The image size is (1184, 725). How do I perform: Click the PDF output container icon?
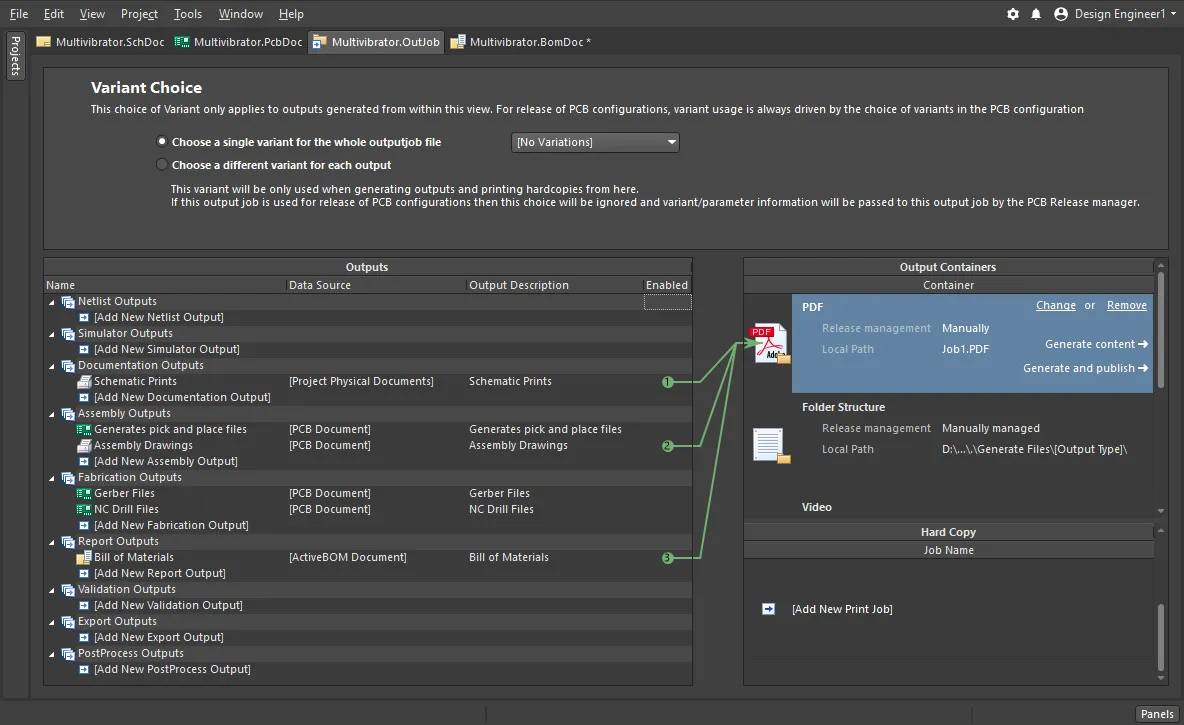tap(769, 344)
